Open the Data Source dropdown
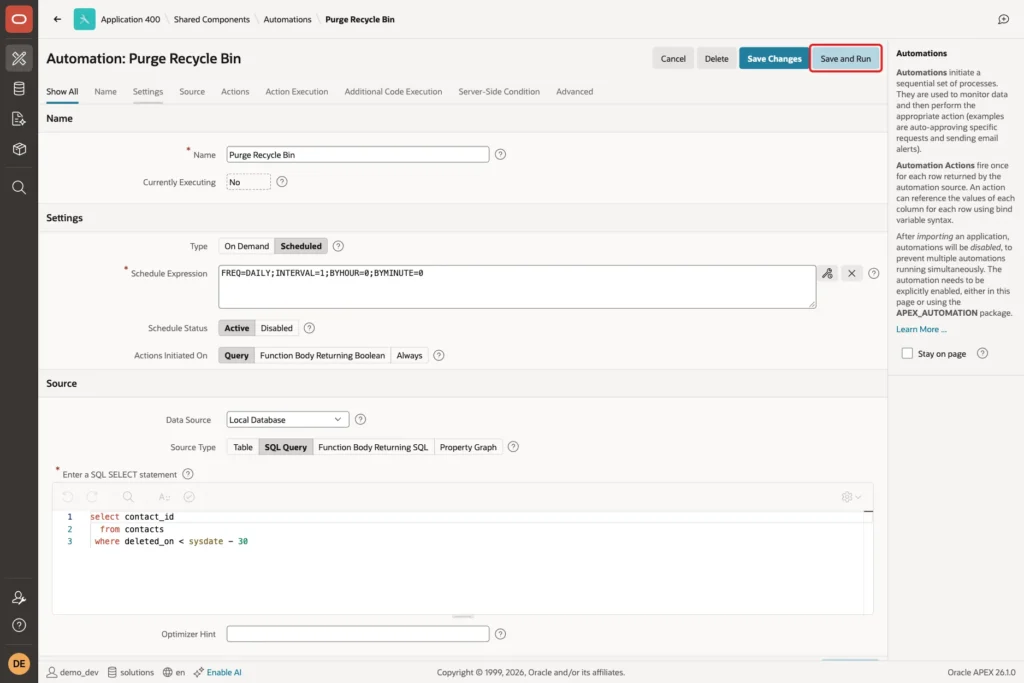The height and width of the screenshot is (683, 1024). click(x=287, y=419)
